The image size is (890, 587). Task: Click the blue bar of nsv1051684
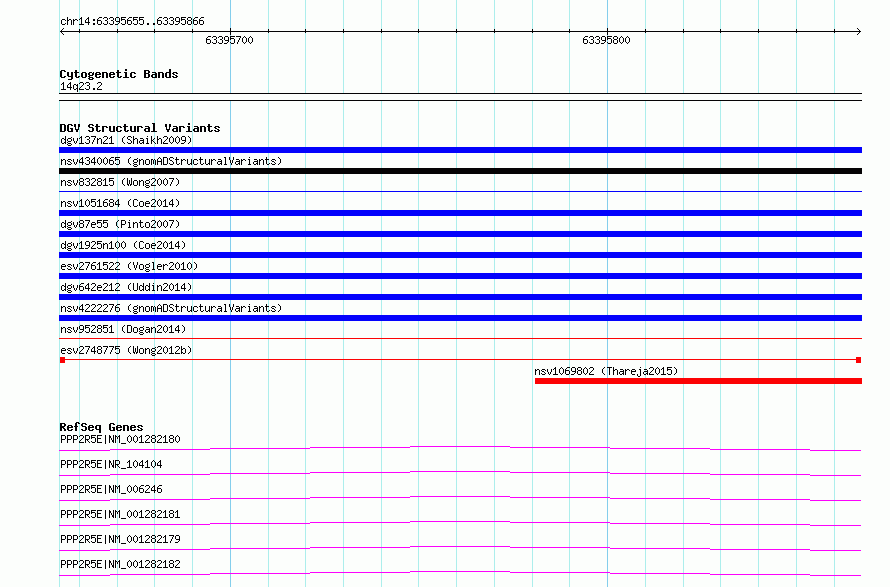pyautogui.click(x=460, y=213)
